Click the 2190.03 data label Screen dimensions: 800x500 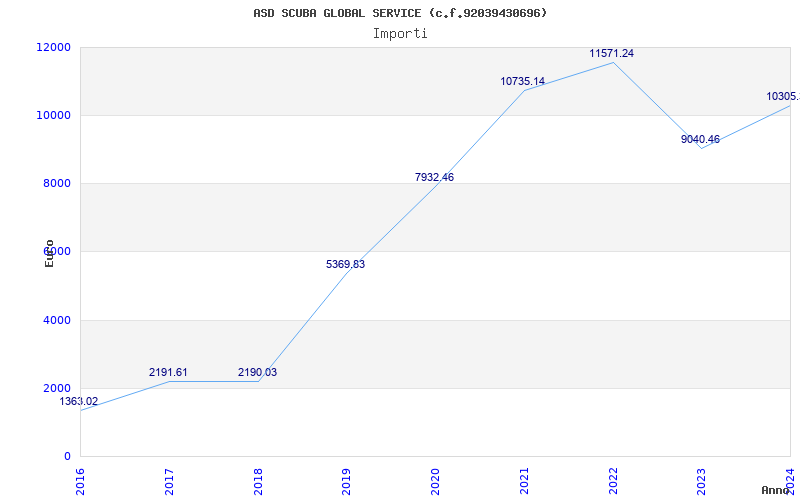tap(258, 372)
